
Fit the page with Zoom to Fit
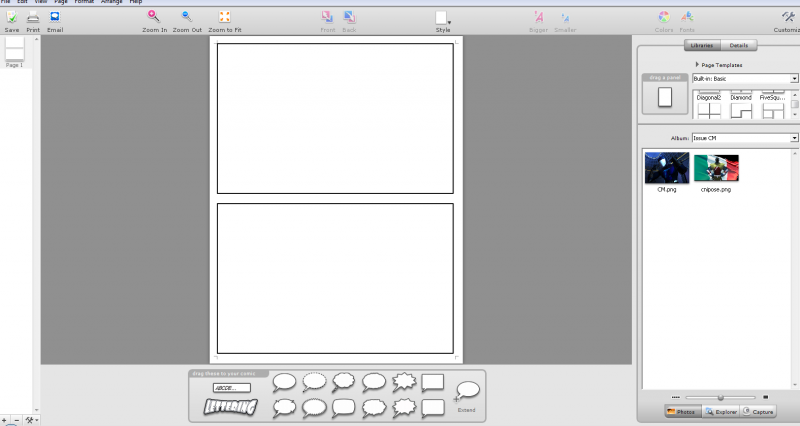(224, 17)
